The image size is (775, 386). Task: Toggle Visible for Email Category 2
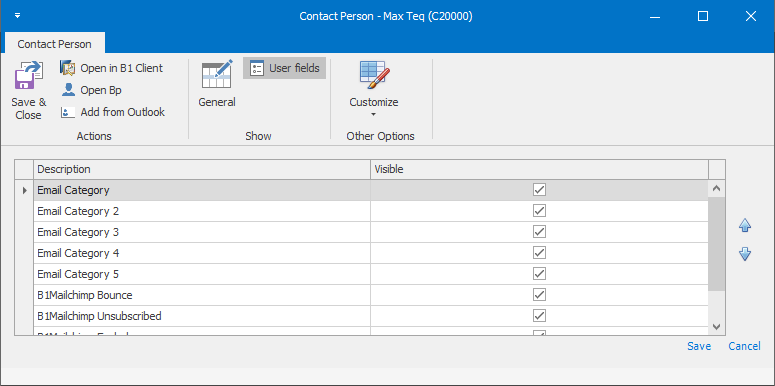coord(539,211)
